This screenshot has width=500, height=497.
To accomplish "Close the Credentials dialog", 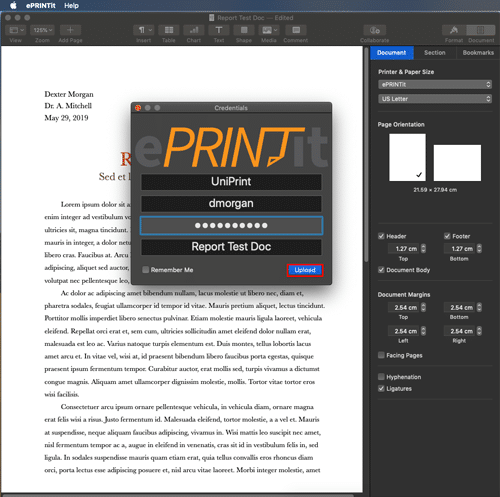I will click(138, 108).
